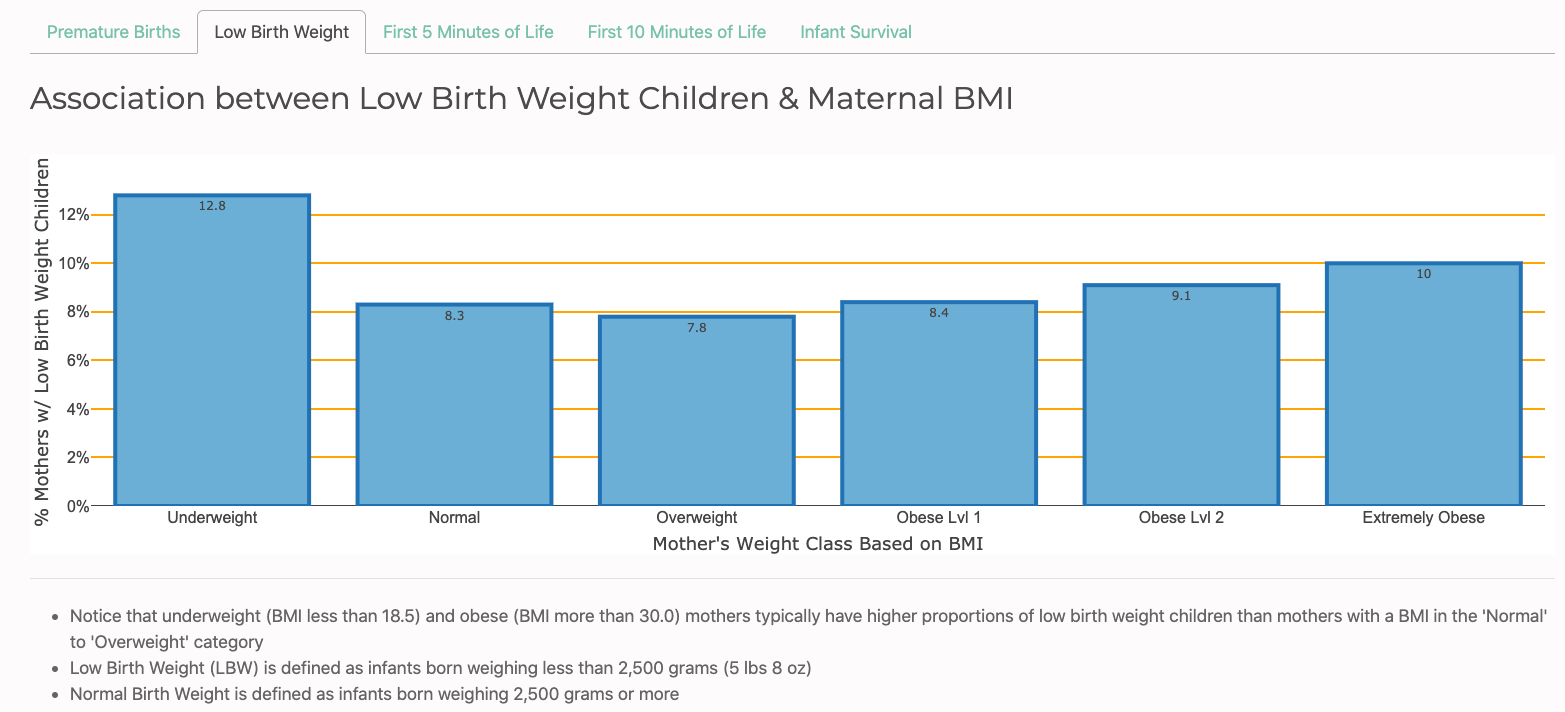Click the bullet text defining Low Birth Weight
Screen dimensions: 1565x712
point(439,667)
